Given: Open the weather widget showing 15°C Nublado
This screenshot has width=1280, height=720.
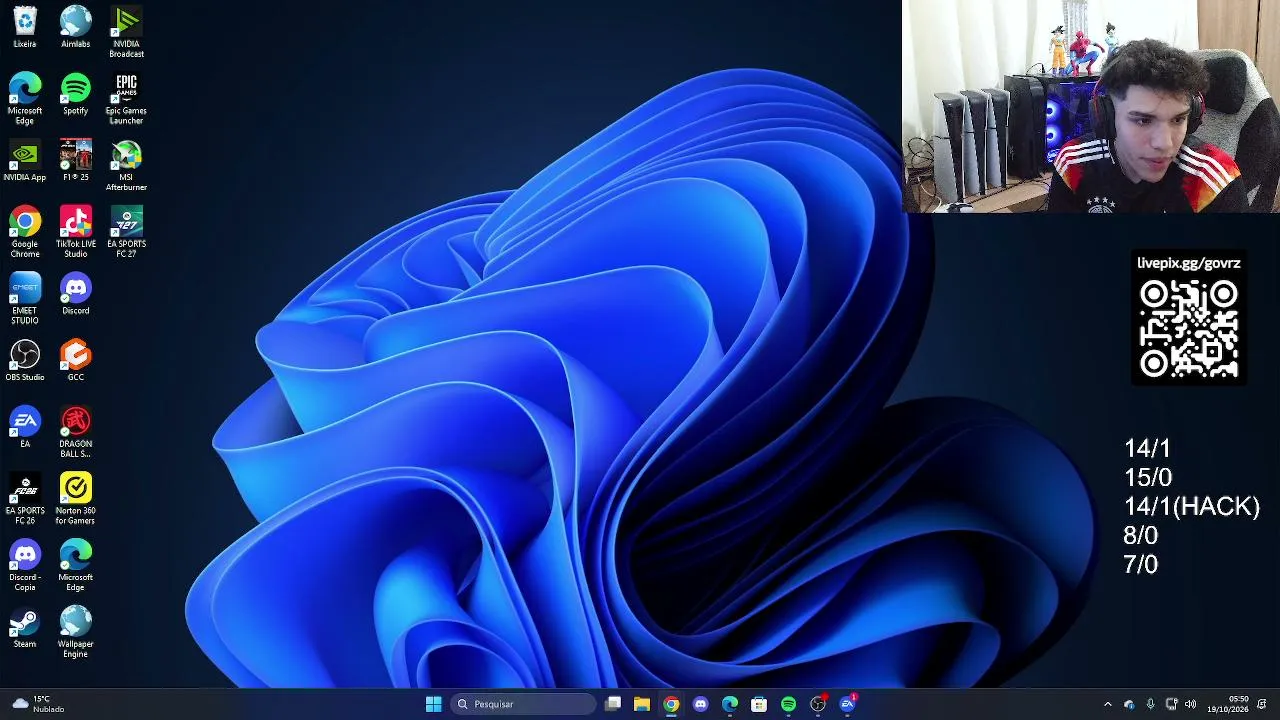Looking at the screenshot, I should 38,704.
